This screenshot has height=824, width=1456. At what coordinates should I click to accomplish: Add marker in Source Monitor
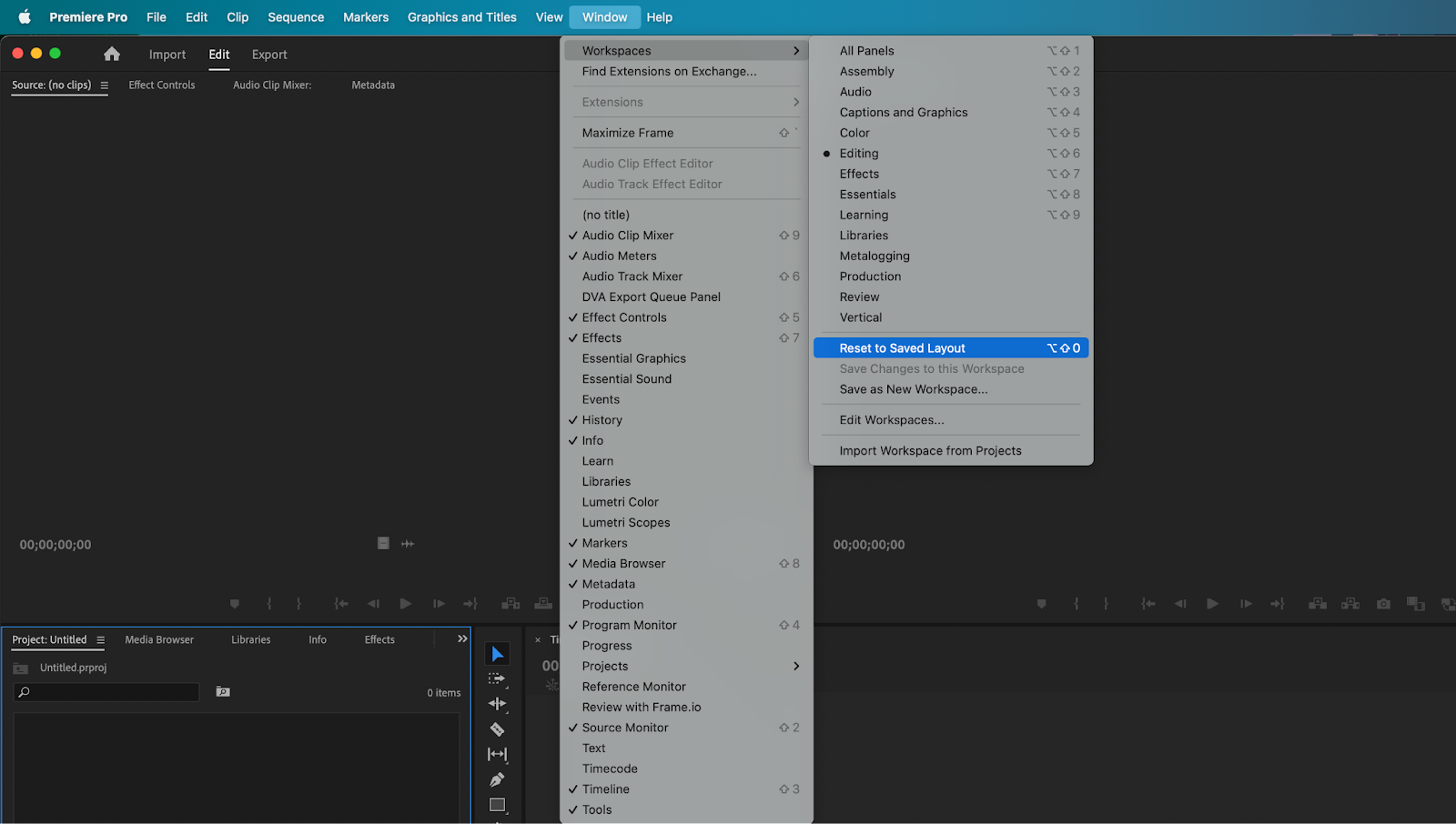(x=235, y=603)
